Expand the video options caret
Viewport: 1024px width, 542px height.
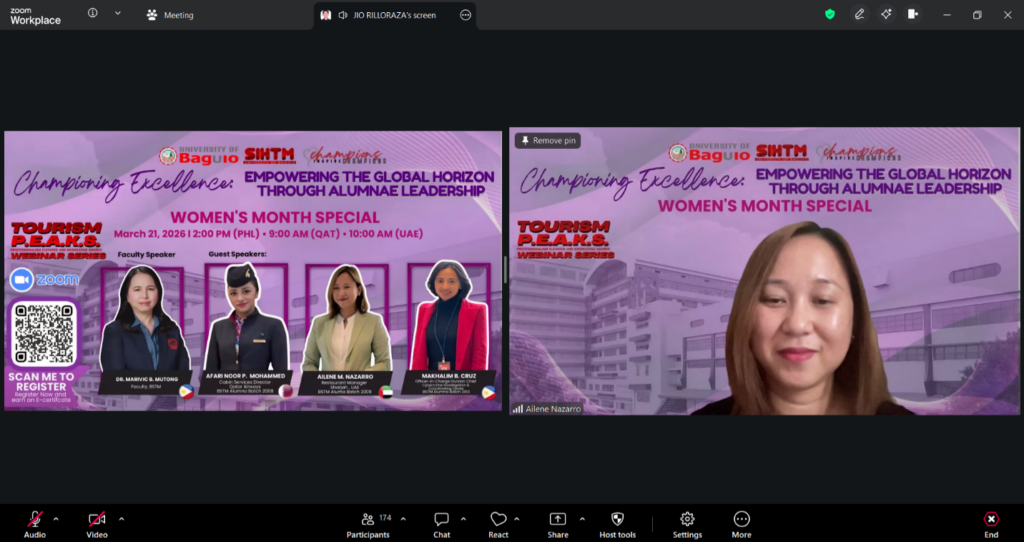(x=121, y=519)
